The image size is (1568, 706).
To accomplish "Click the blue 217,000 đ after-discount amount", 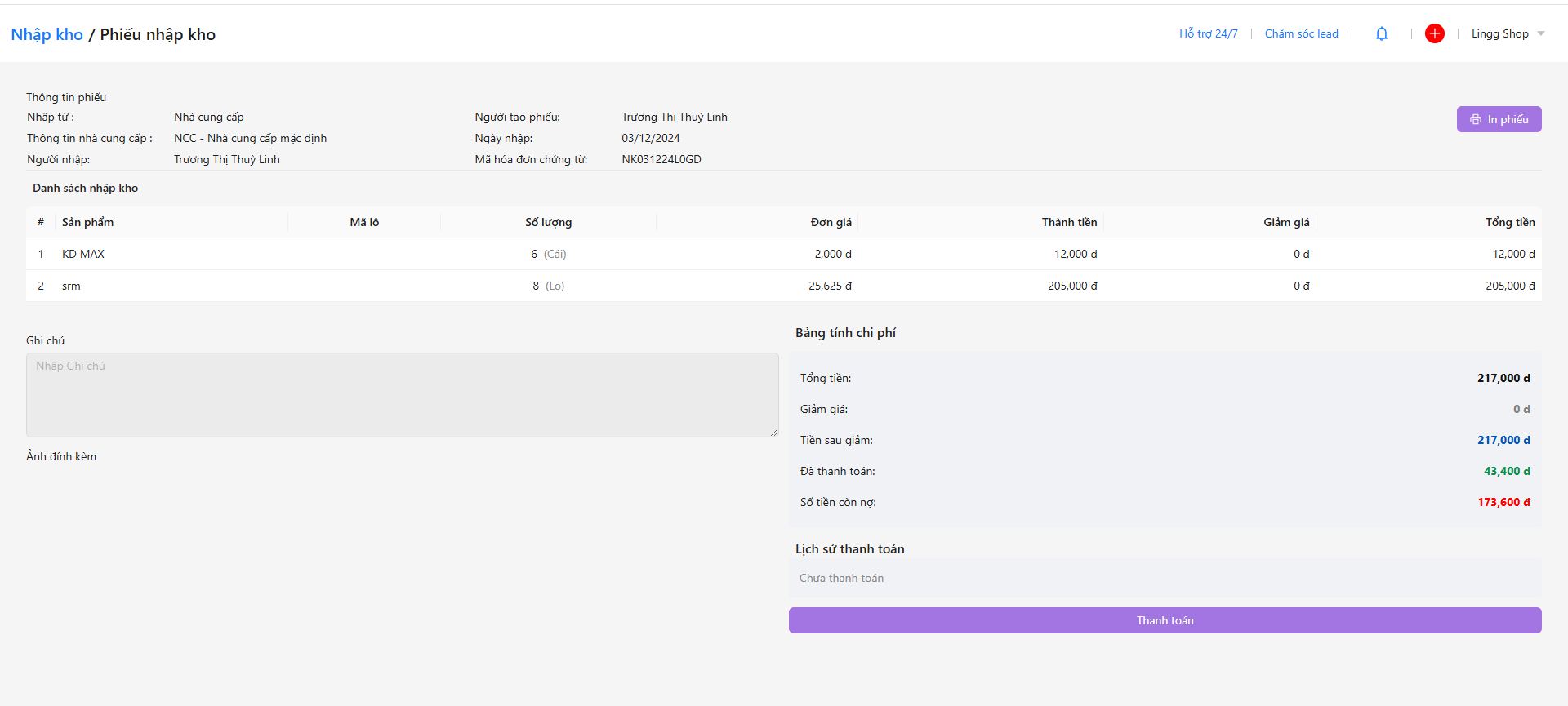I will pos(1504,440).
